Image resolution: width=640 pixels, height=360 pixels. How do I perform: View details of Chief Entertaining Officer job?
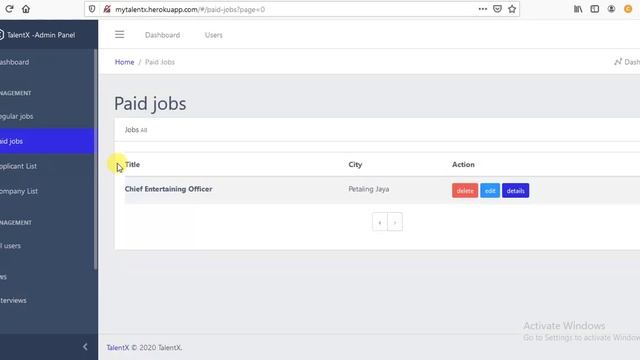coord(516,191)
